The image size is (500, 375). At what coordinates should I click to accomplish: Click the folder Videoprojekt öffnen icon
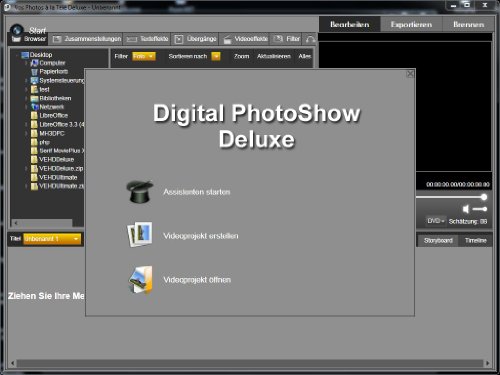[x=141, y=279]
